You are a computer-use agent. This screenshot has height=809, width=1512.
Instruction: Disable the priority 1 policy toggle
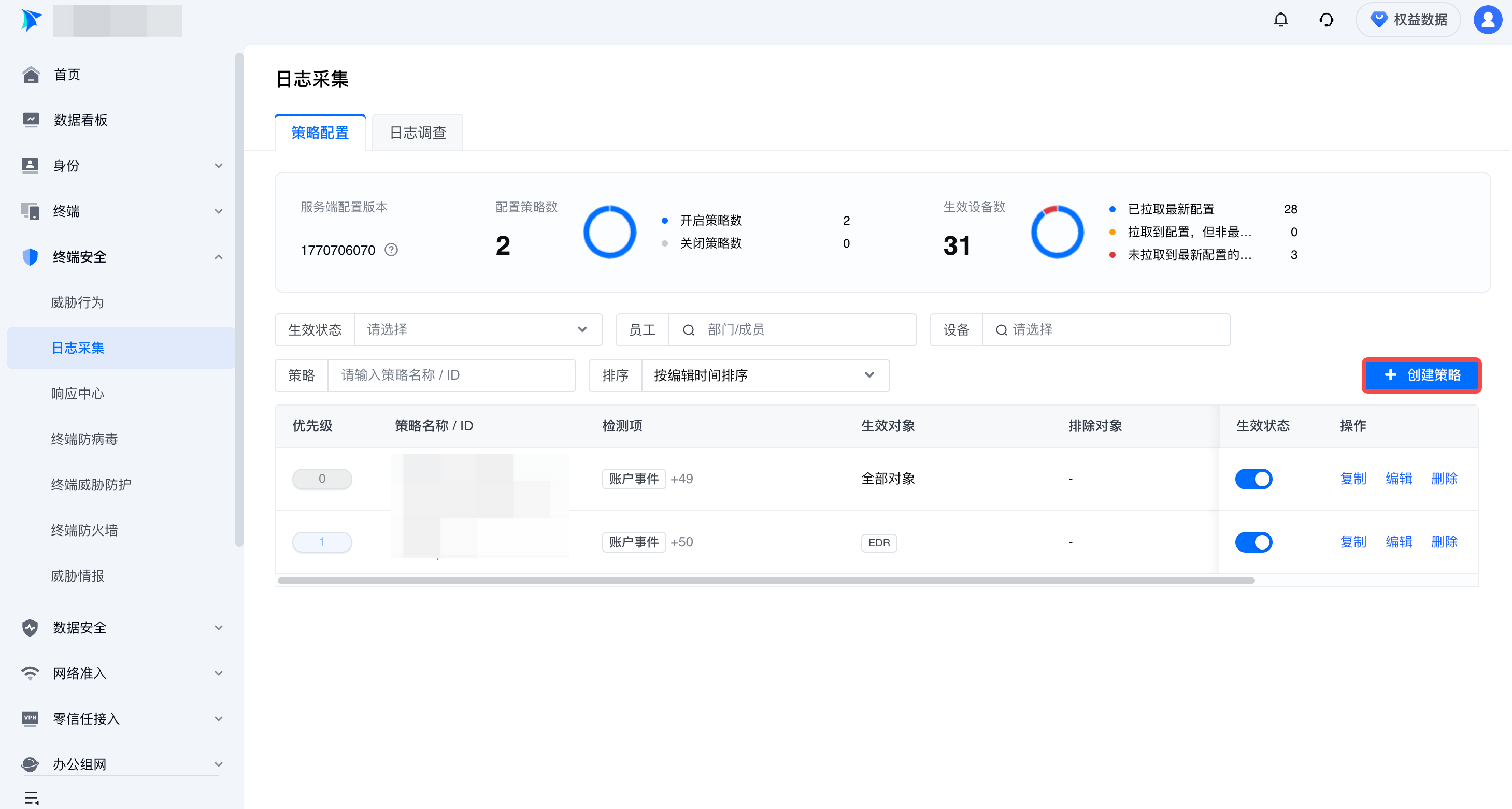pos(1253,542)
